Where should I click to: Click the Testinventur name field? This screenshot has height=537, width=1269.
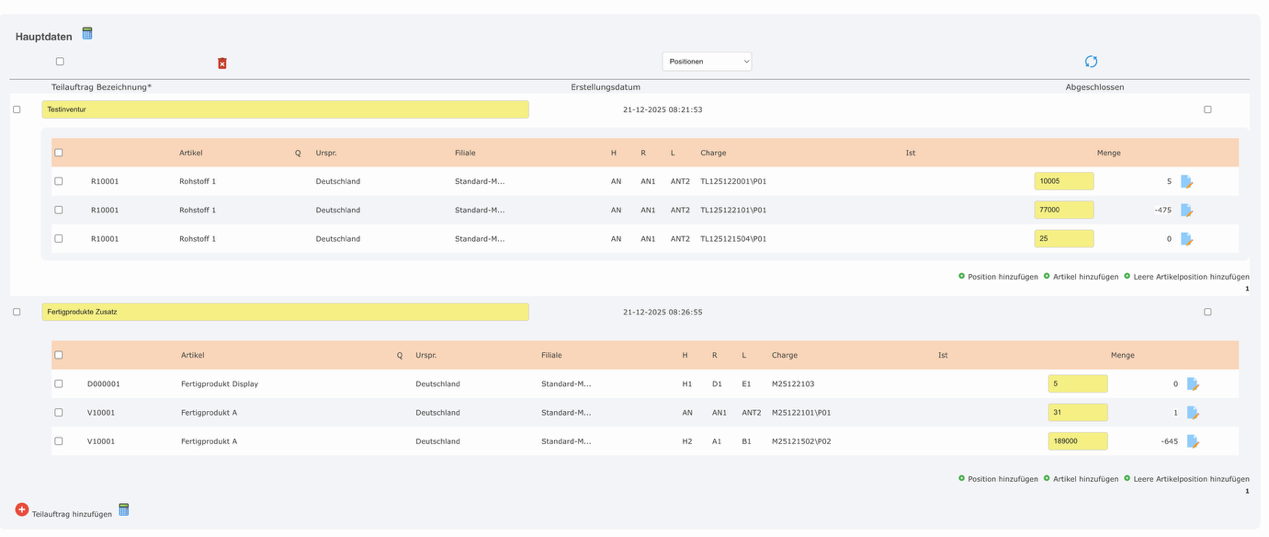[285, 110]
